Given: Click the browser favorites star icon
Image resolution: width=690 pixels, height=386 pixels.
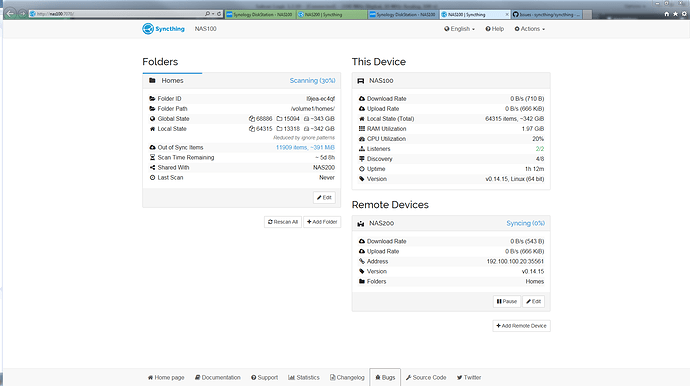Looking at the screenshot, I should [675, 14].
